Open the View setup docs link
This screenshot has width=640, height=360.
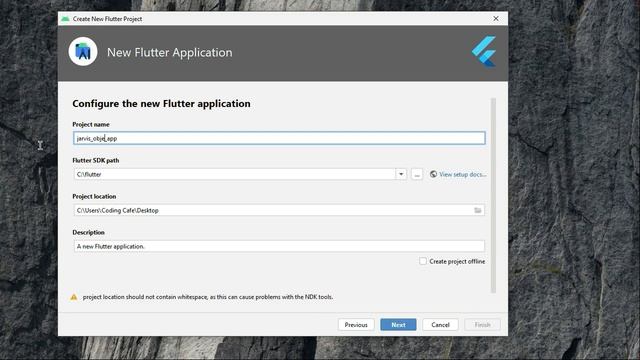click(462, 174)
